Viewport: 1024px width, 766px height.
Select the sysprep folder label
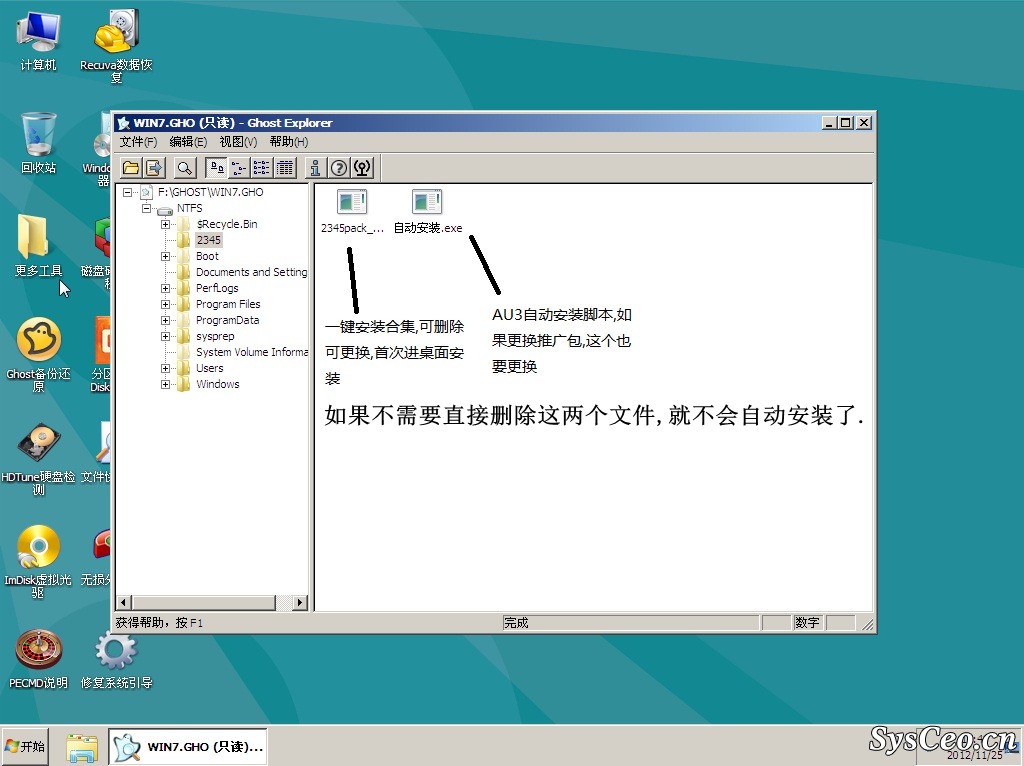(x=215, y=336)
